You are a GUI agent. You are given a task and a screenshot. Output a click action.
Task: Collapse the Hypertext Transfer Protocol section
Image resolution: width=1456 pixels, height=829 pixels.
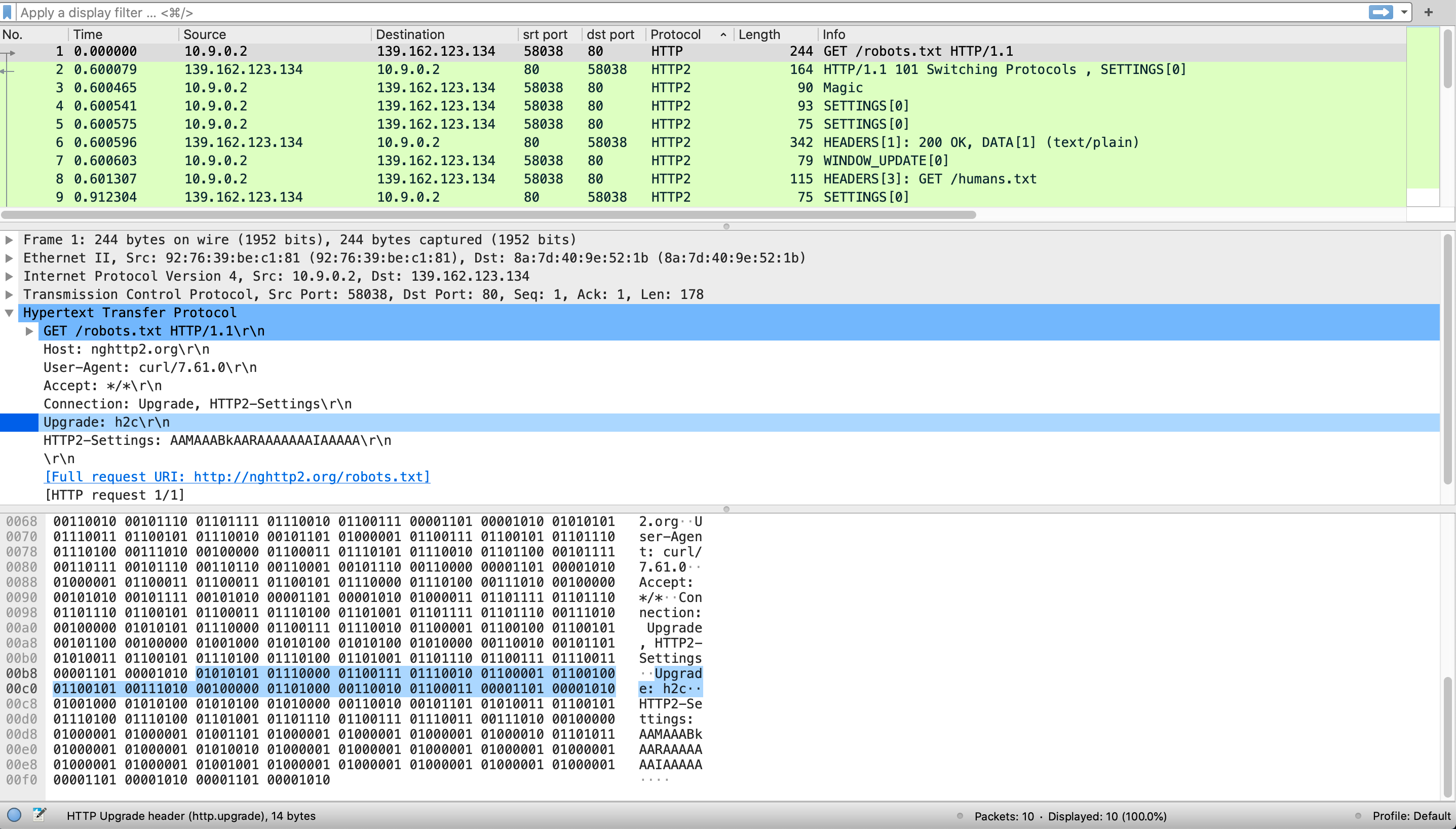point(9,313)
